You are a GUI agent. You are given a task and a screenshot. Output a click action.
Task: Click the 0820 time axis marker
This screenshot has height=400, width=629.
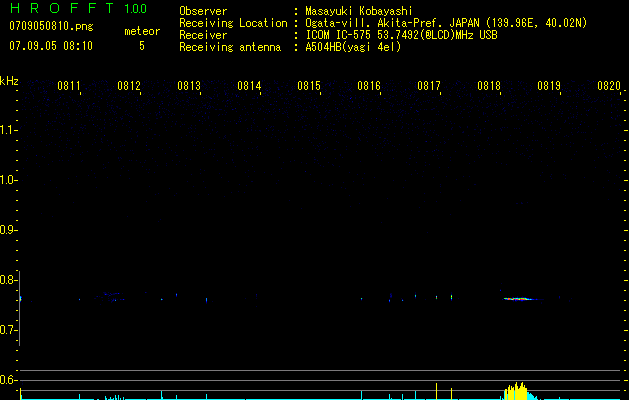click(x=609, y=85)
